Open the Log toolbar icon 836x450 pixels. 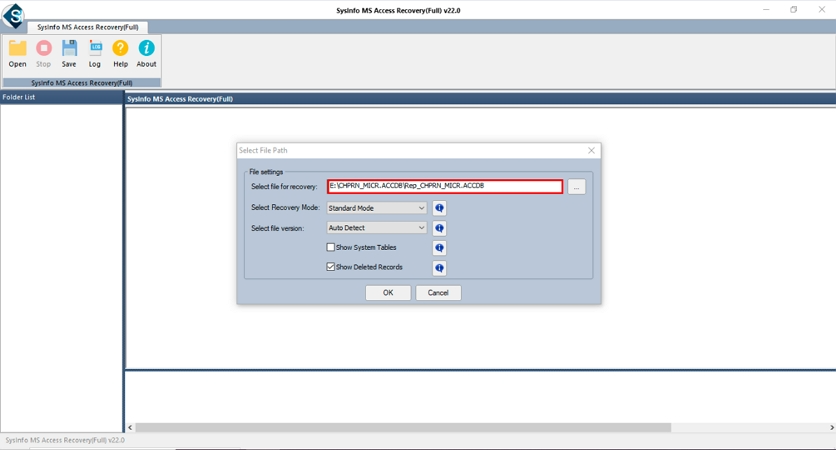(x=95, y=49)
